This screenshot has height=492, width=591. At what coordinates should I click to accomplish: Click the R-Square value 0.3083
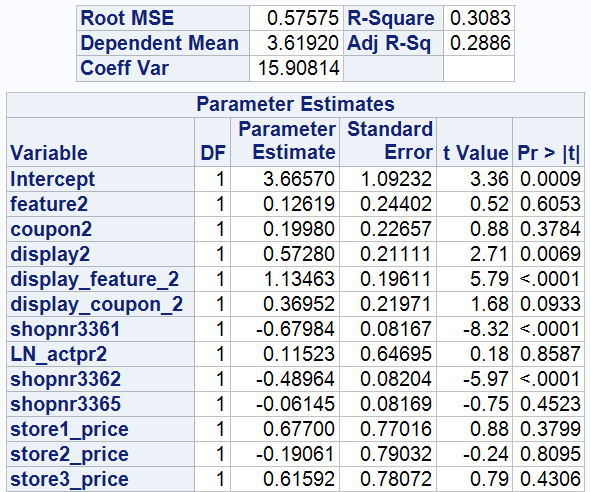tap(479, 18)
